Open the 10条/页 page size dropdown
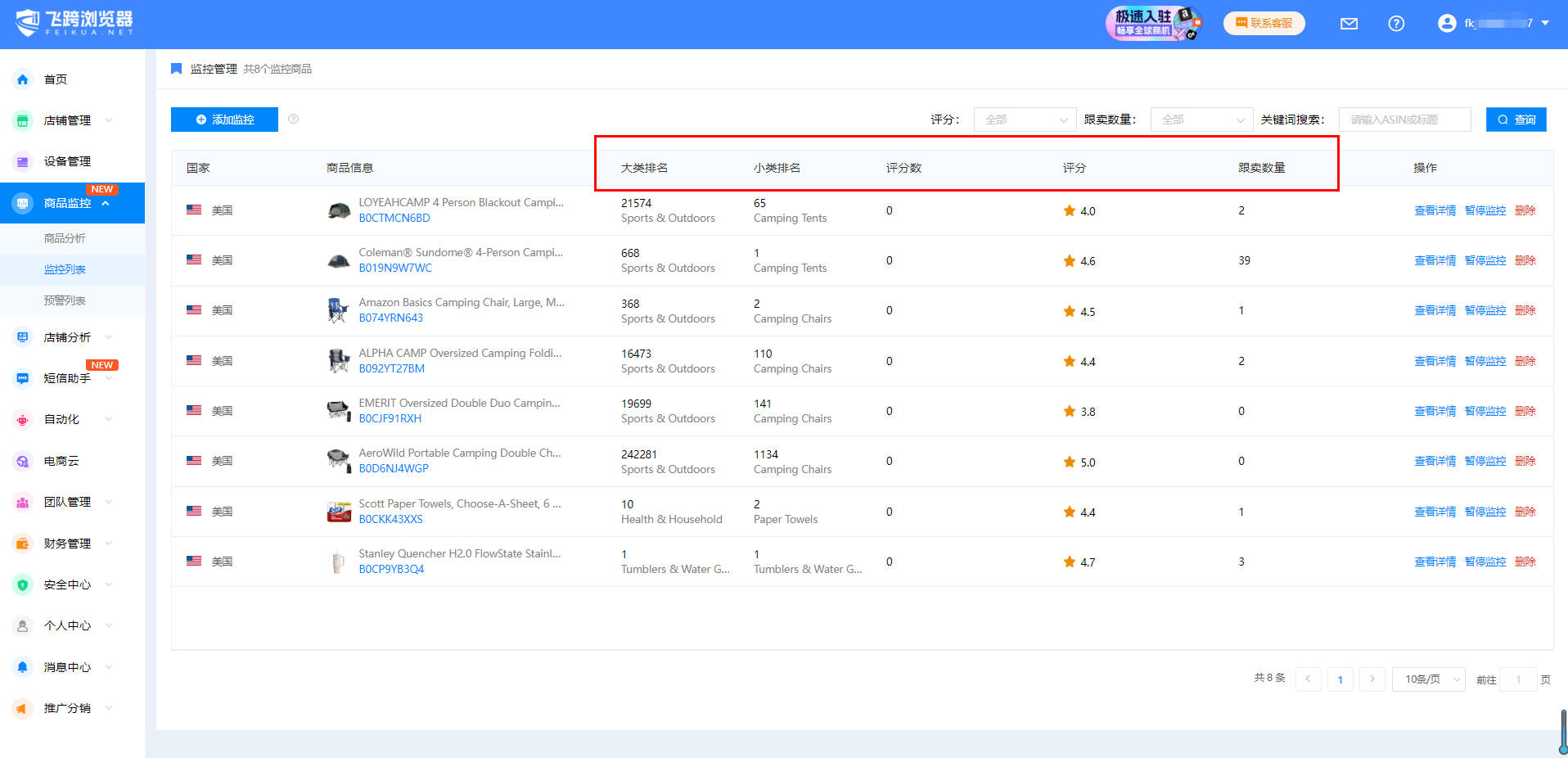 pyautogui.click(x=1428, y=679)
